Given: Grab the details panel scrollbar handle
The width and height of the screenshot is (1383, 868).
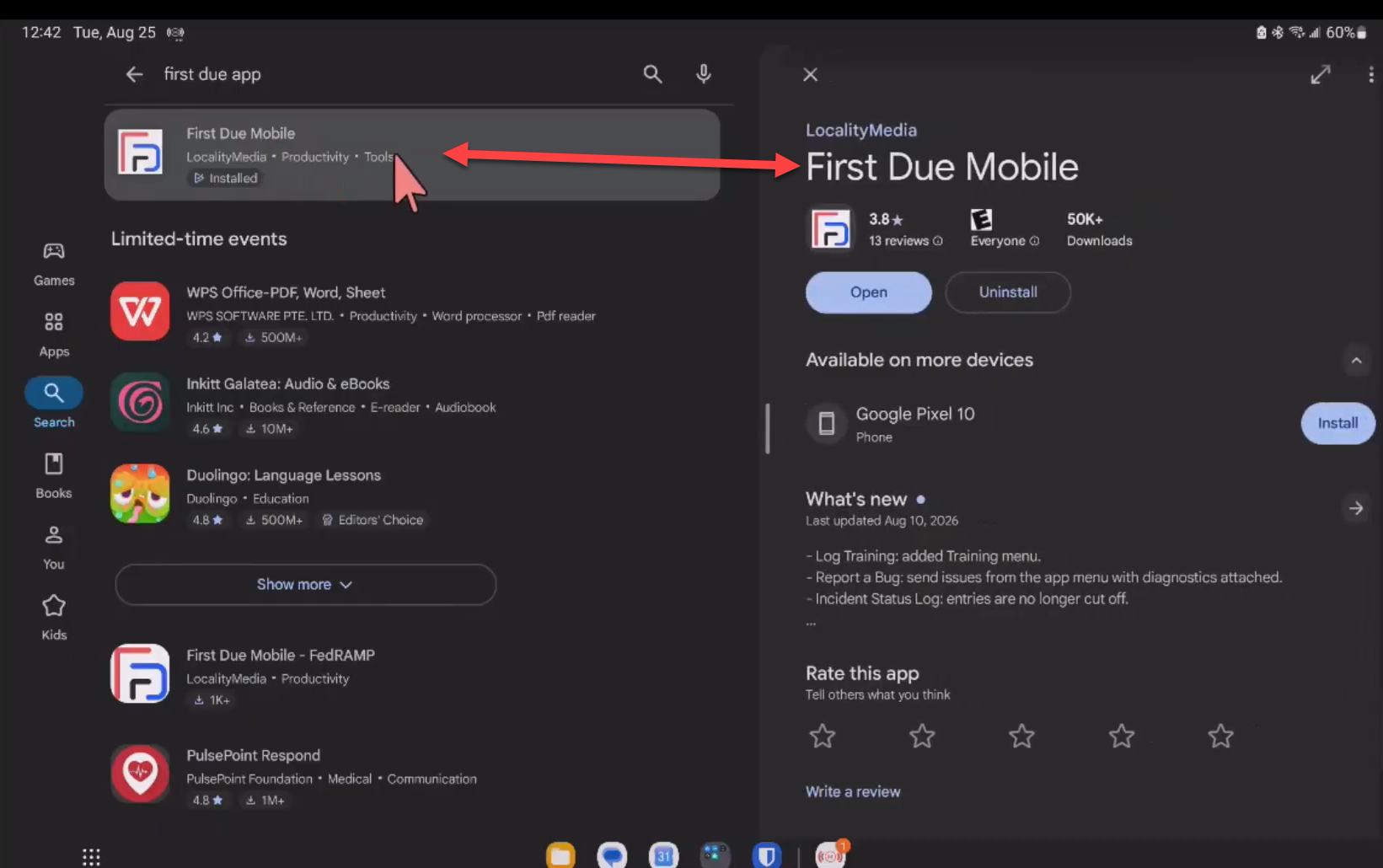Looking at the screenshot, I should coord(768,428).
